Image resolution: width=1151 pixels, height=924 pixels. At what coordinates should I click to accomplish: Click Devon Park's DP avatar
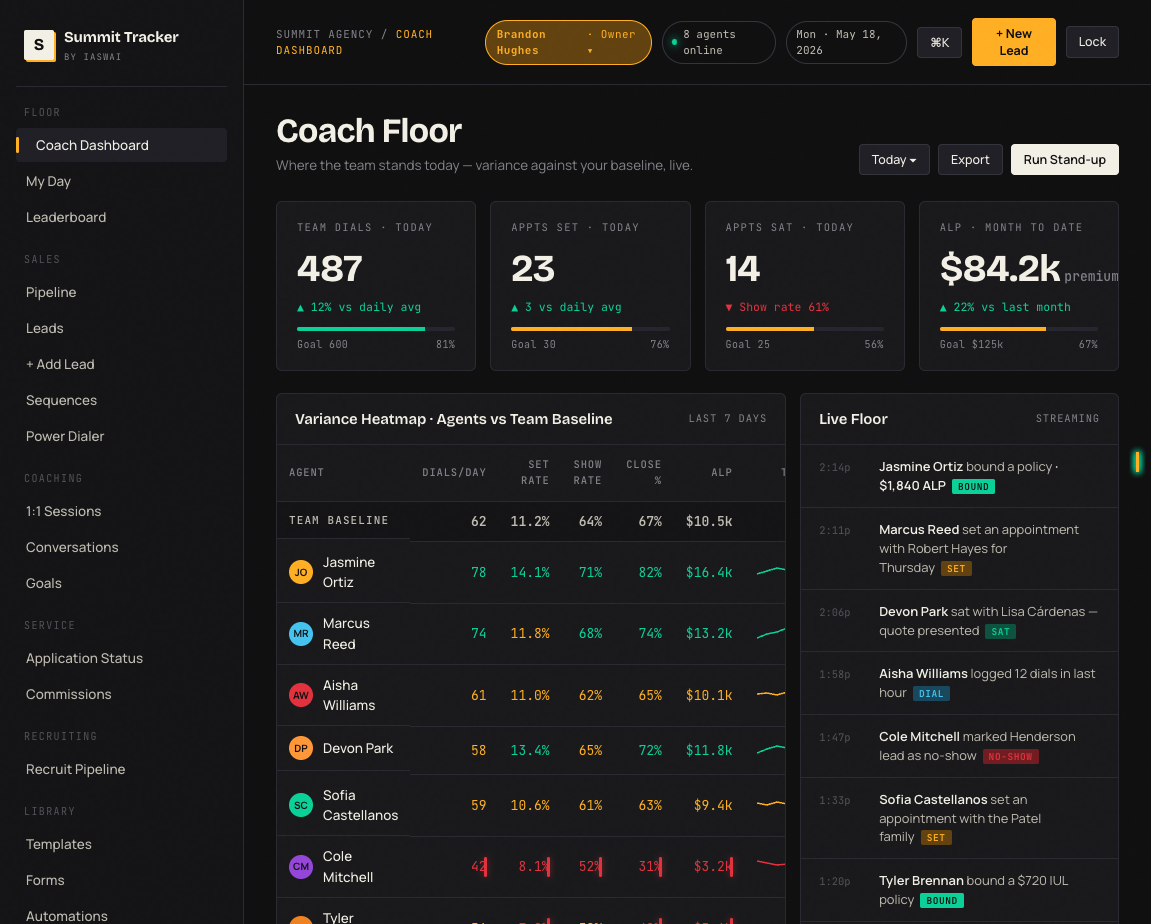click(301, 748)
